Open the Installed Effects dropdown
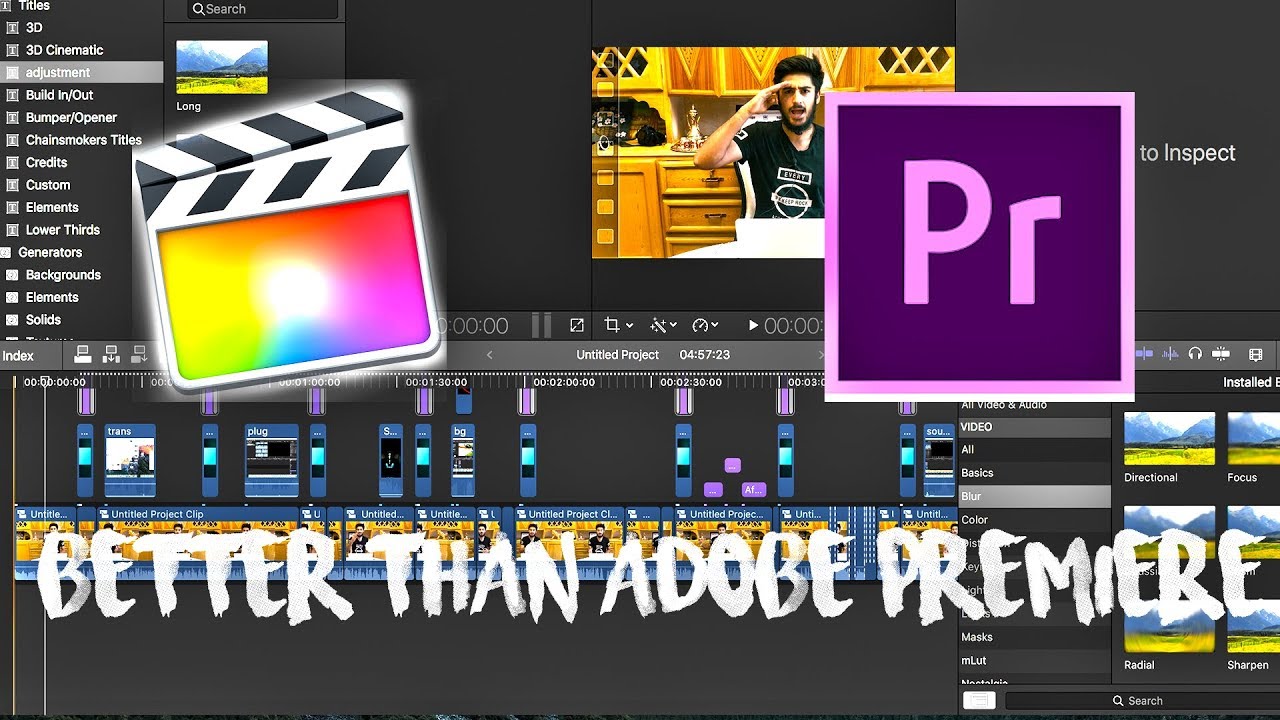The width and height of the screenshot is (1280, 720). tap(1250, 382)
